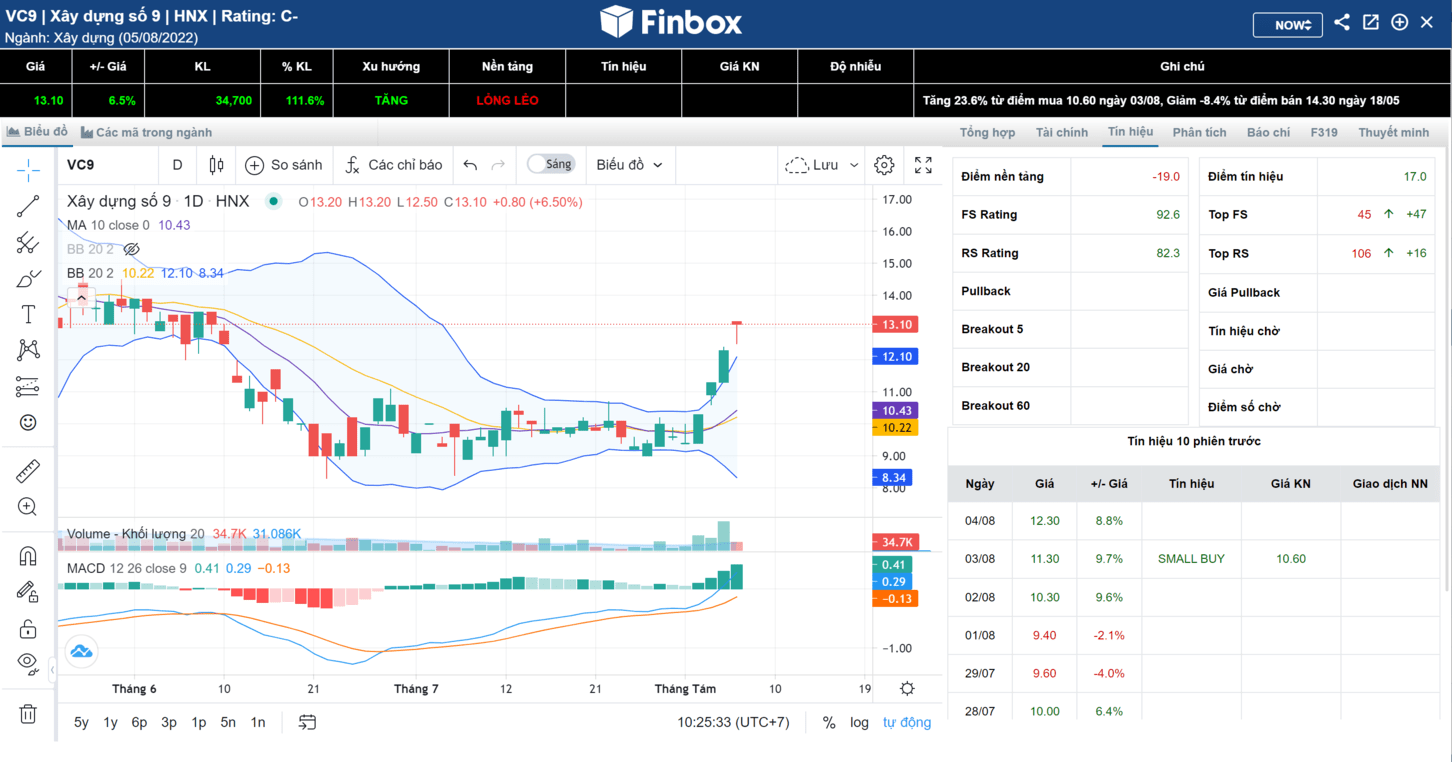Click the 13.10 current price label

(894, 324)
